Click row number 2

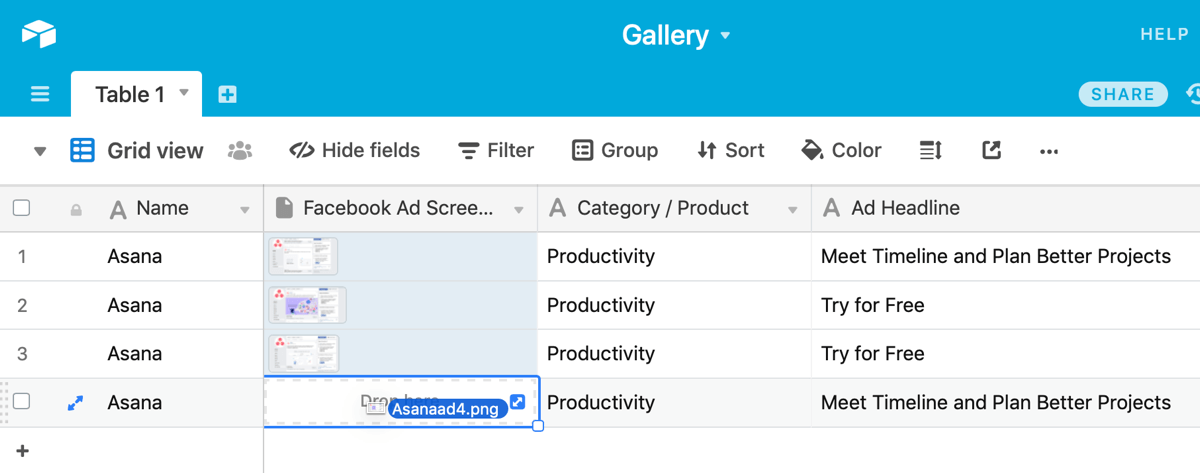pyautogui.click(x=22, y=305)
